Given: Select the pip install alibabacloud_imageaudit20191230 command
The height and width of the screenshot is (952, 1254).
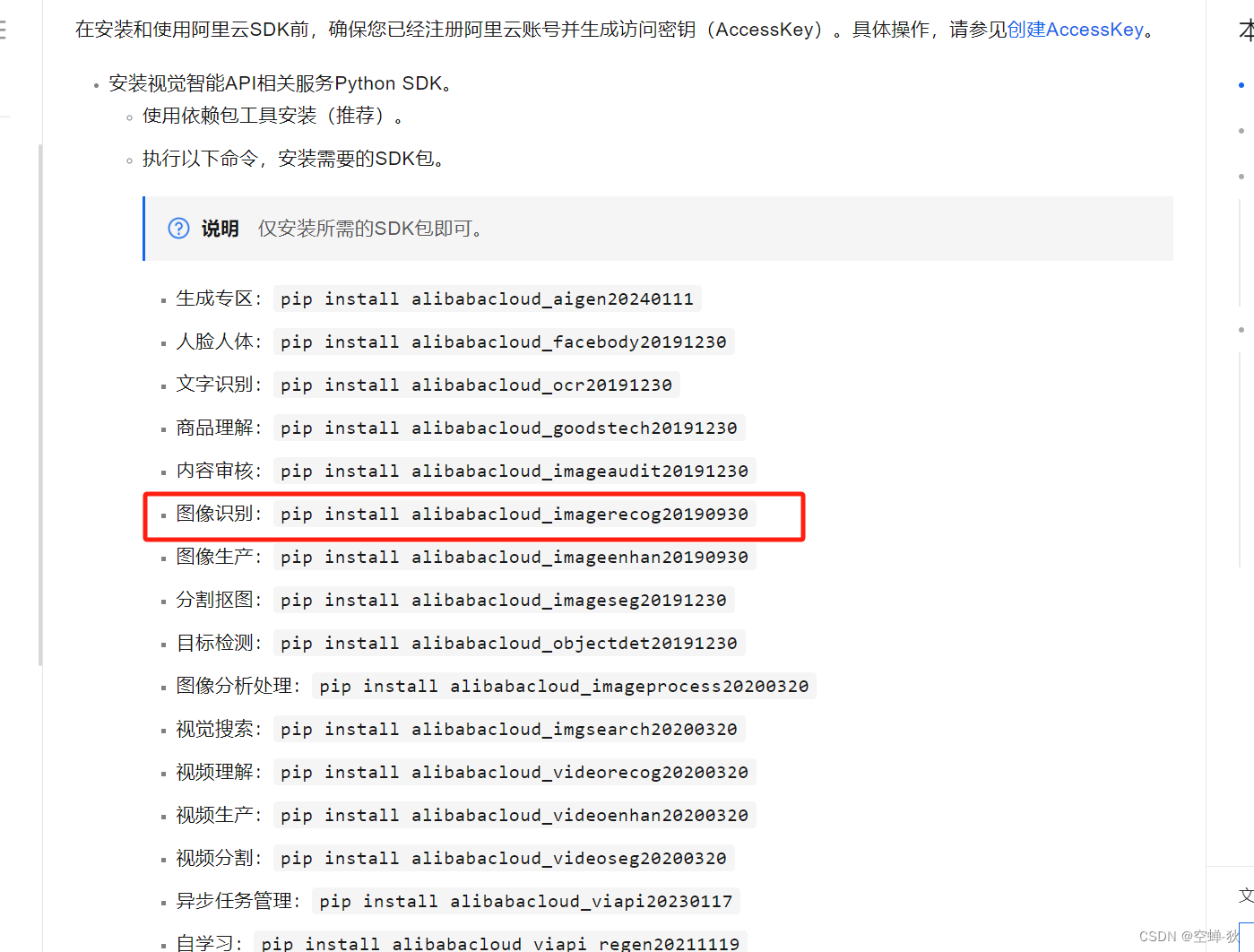Looking at the screenshot, I should [x=515, y=471].
